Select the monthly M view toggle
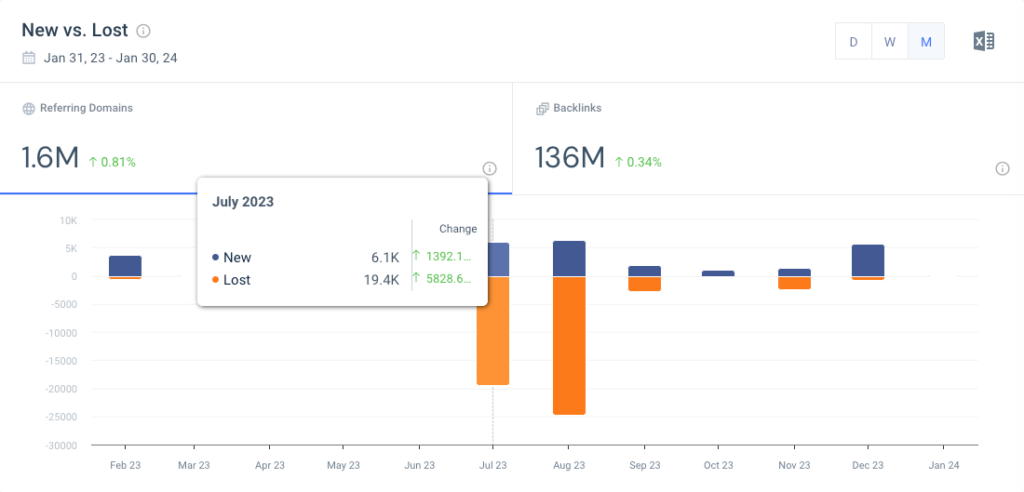 pos(926,42)
